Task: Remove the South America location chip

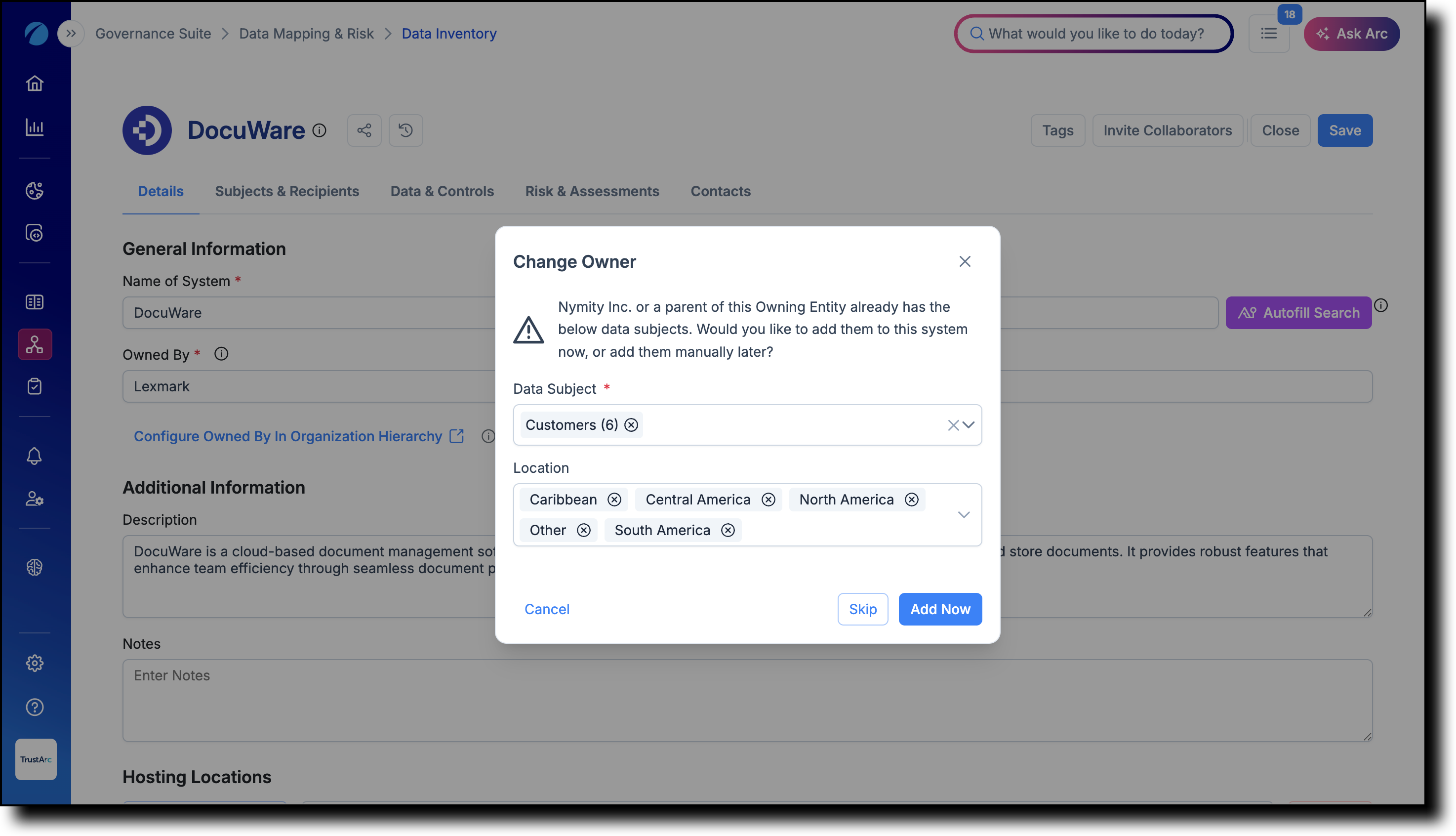Action: pyautogui.click(x=728, y=530)
